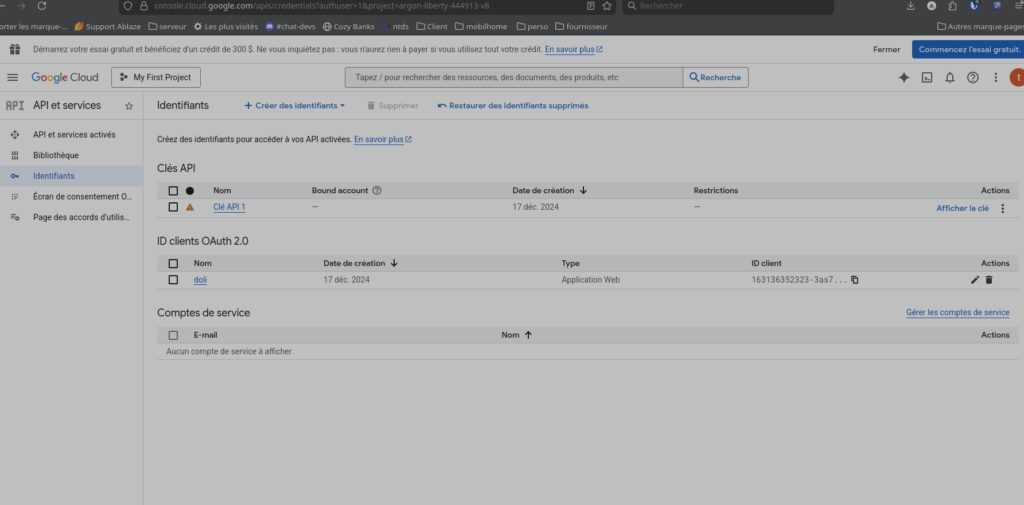Delete the doli OAuth client with trash icon
The width and height of the screenshot is (1024, 505).
(989, 280)
